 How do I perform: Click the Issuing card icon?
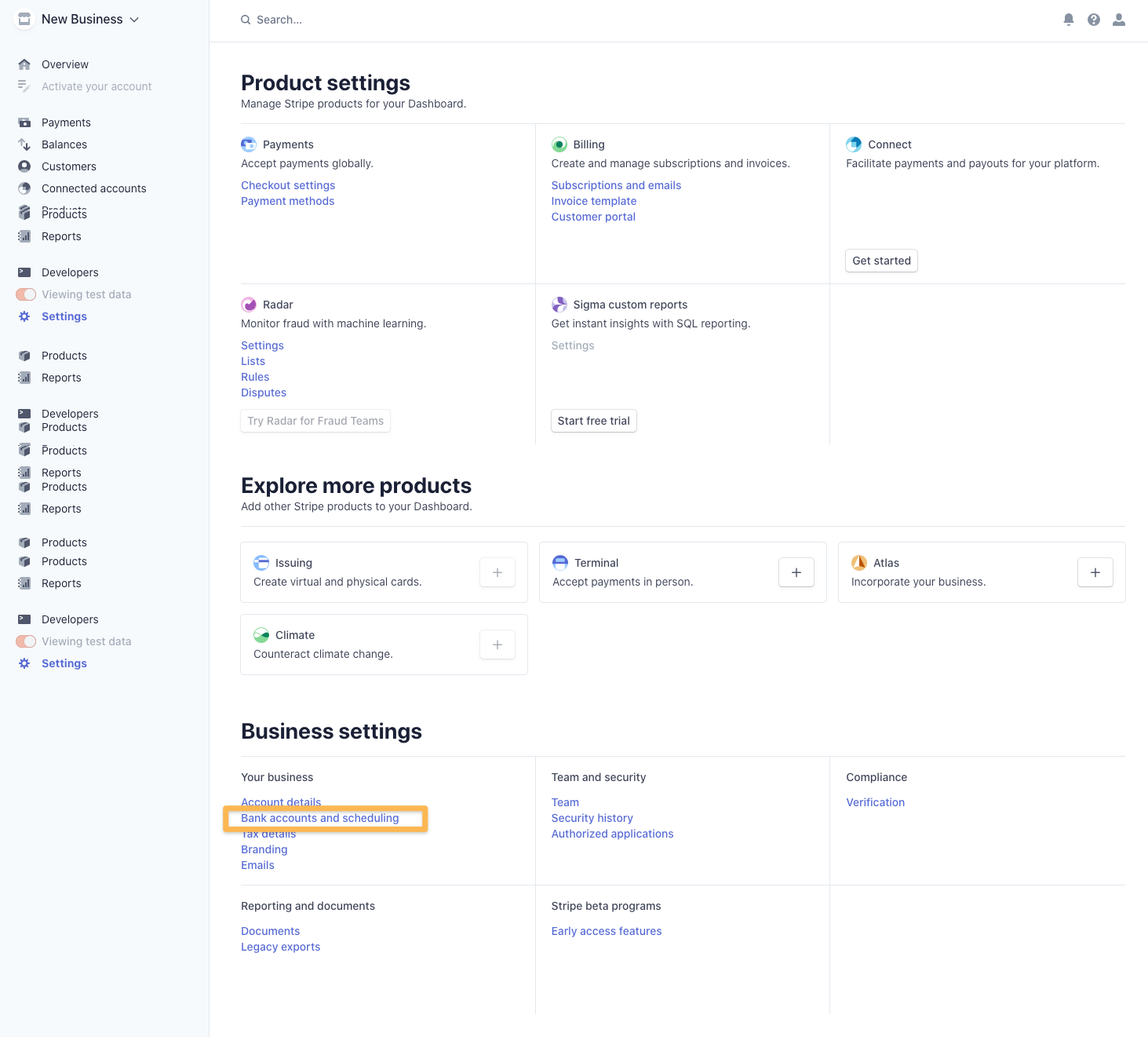[261, 563]
